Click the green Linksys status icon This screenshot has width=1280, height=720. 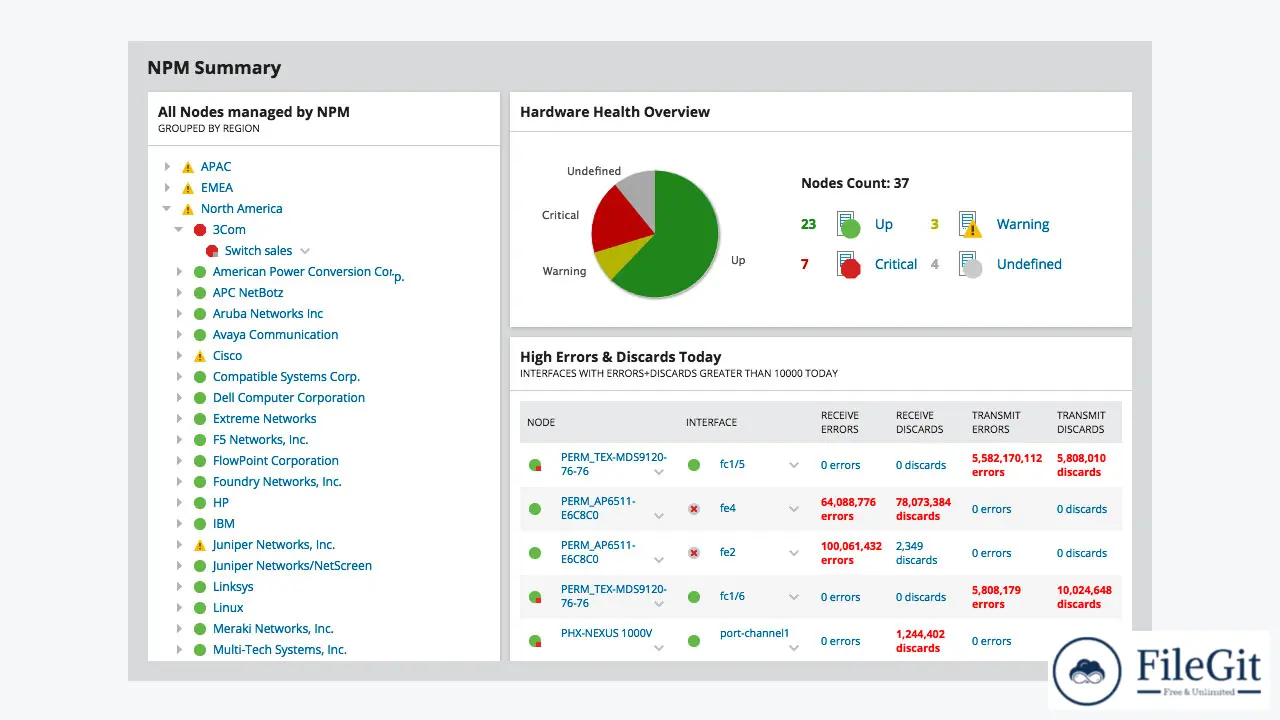[x=199, y=587]
